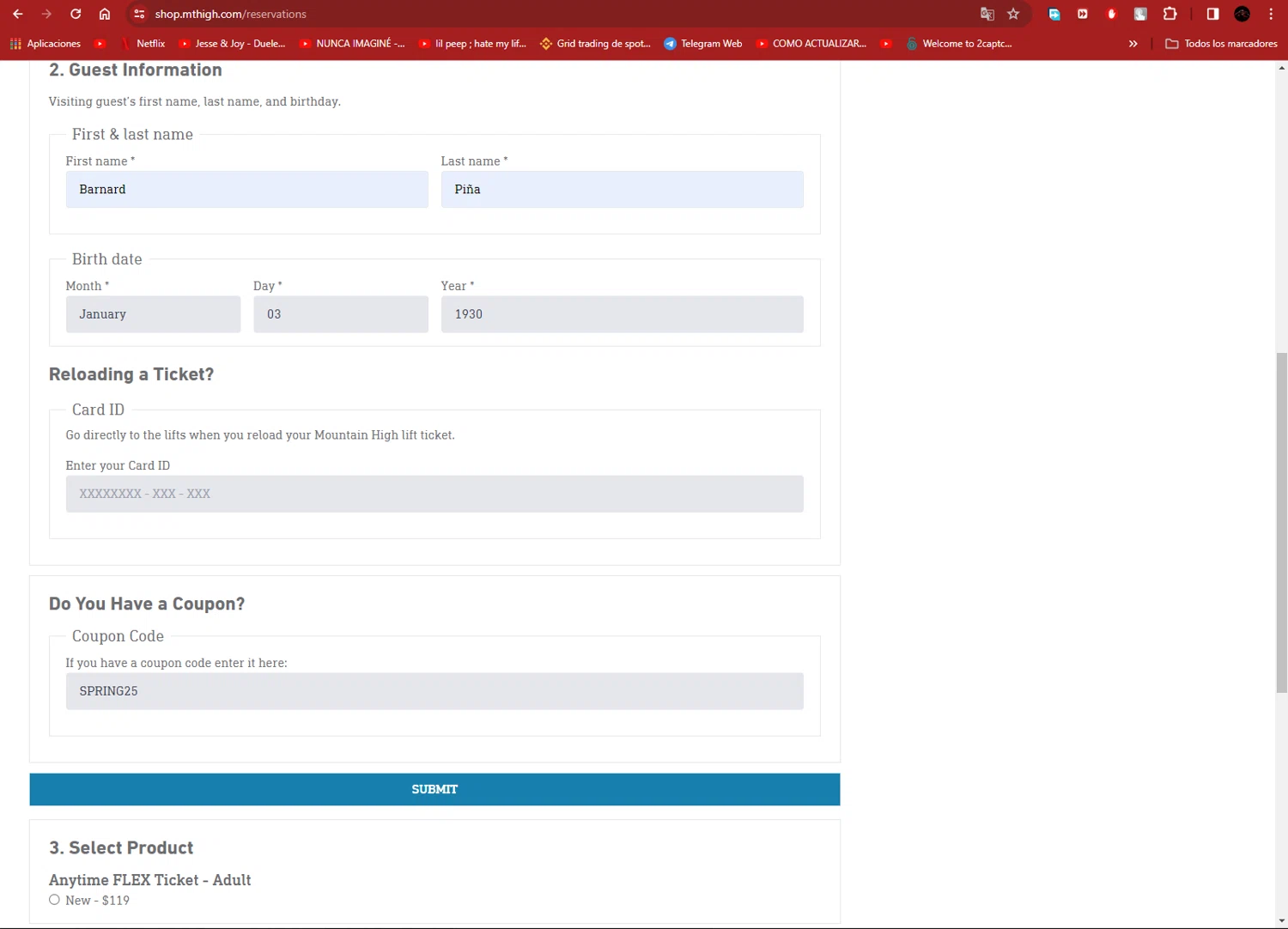Open the blue arrow extension icon
The height and width of the screenshot is (929, 1288).
pyautogui.click(x=1054, y=14)
